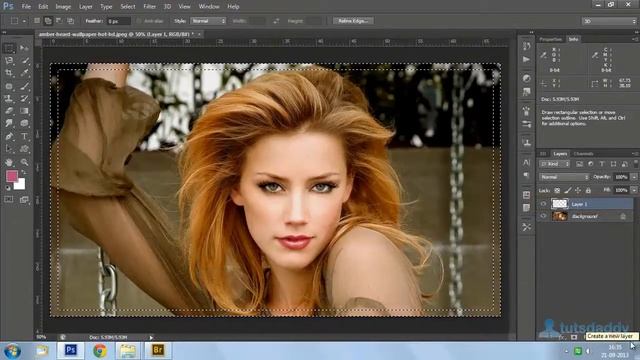Click the pink foreground color swatch
Viewport: 640px width, 360px height.
point(11,176)
